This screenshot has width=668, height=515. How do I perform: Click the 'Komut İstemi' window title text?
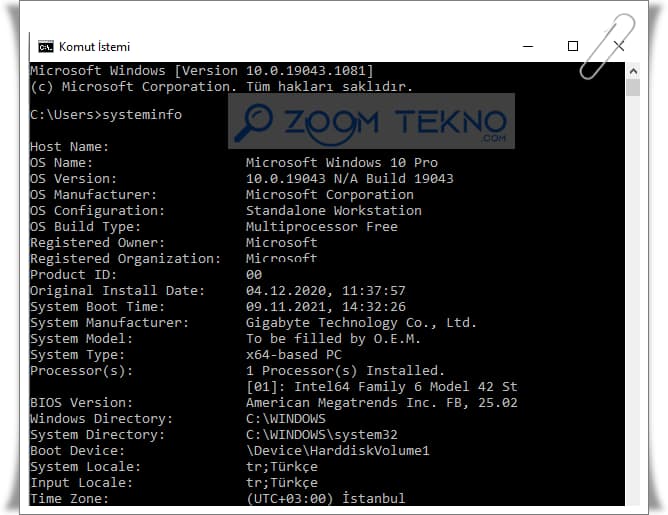[x=95, y=47]
